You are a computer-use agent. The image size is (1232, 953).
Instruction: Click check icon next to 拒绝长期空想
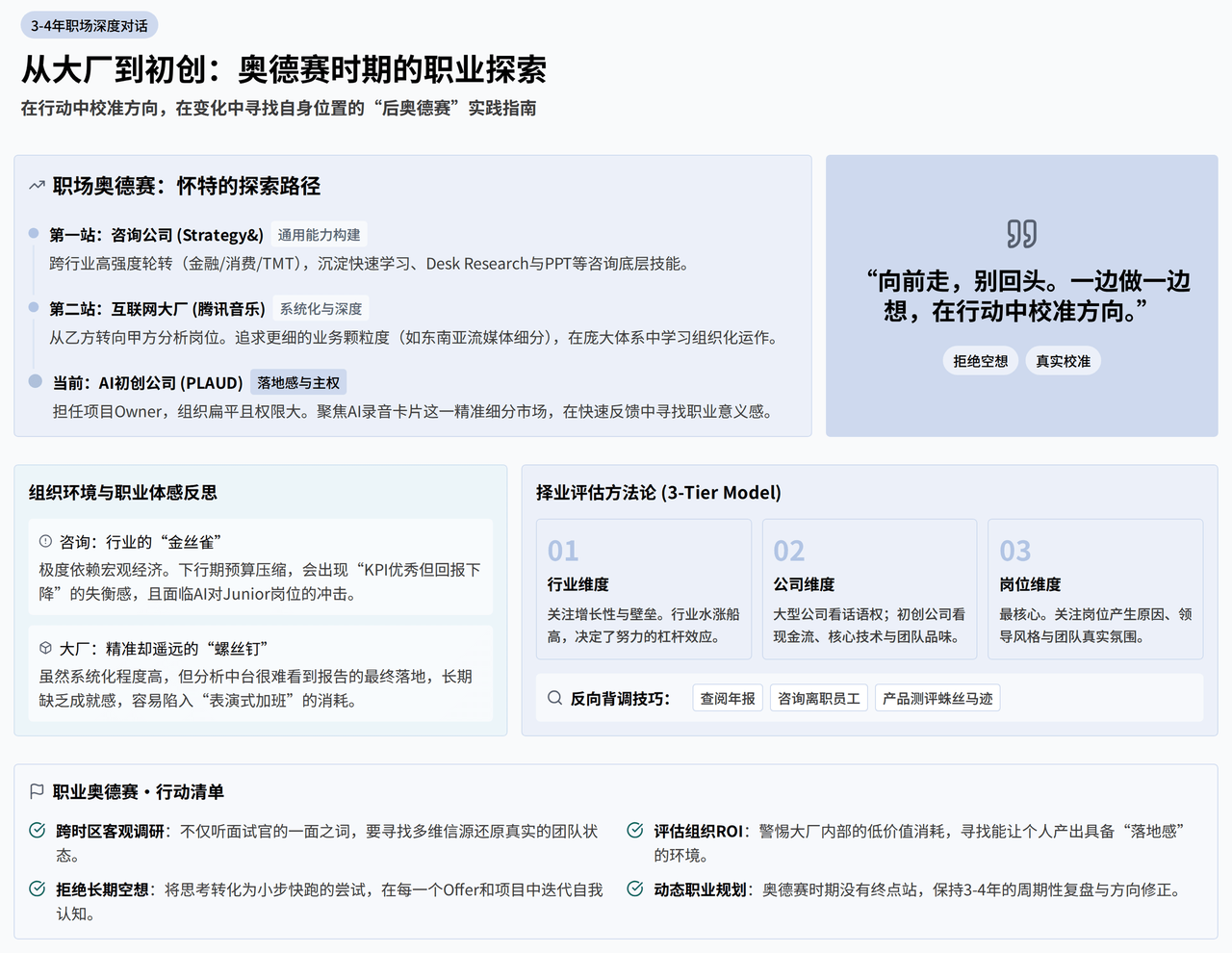pyautogui.click(x=38, y=889)
